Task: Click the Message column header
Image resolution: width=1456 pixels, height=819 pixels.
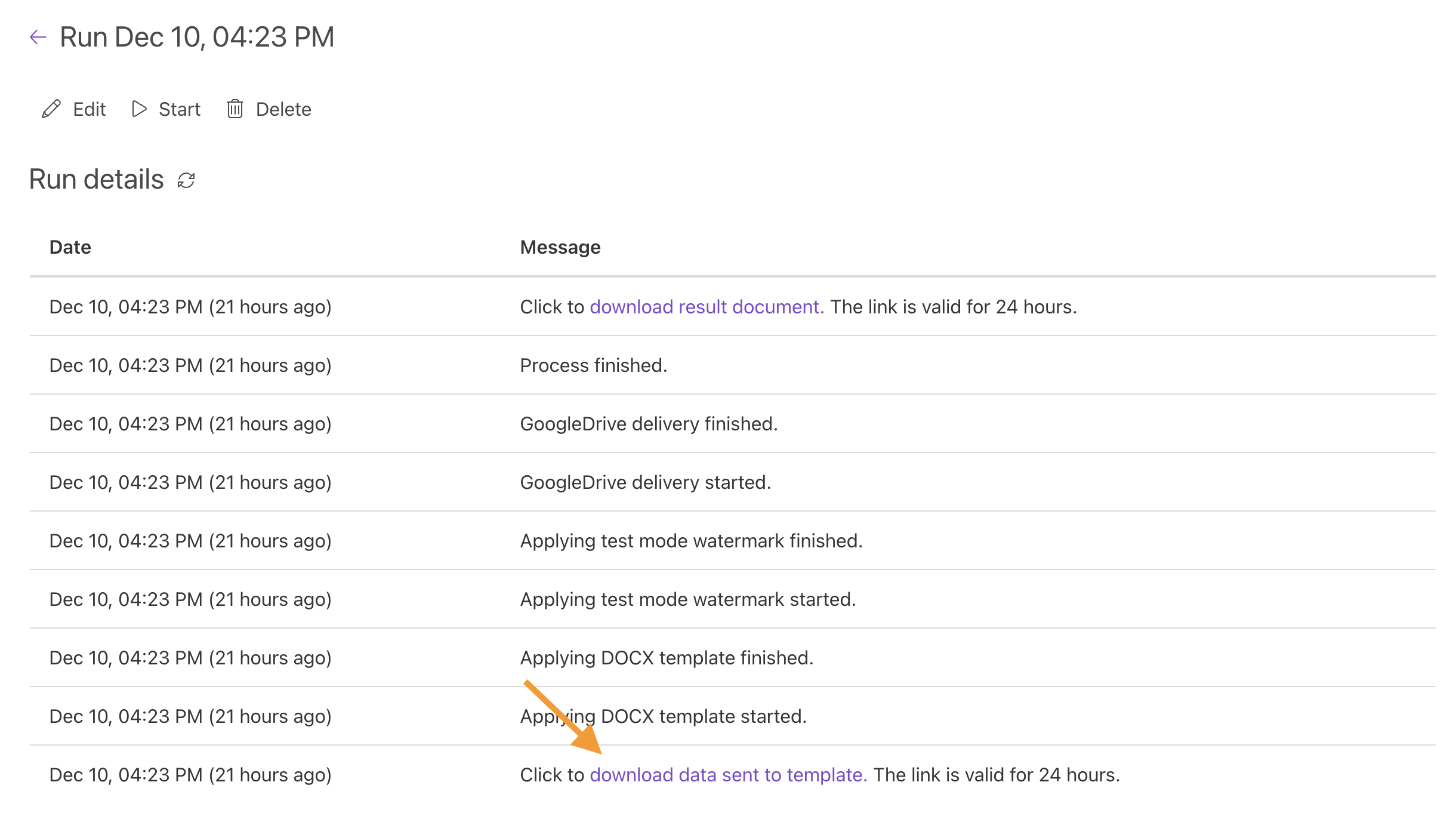Action: pos(560,247)
